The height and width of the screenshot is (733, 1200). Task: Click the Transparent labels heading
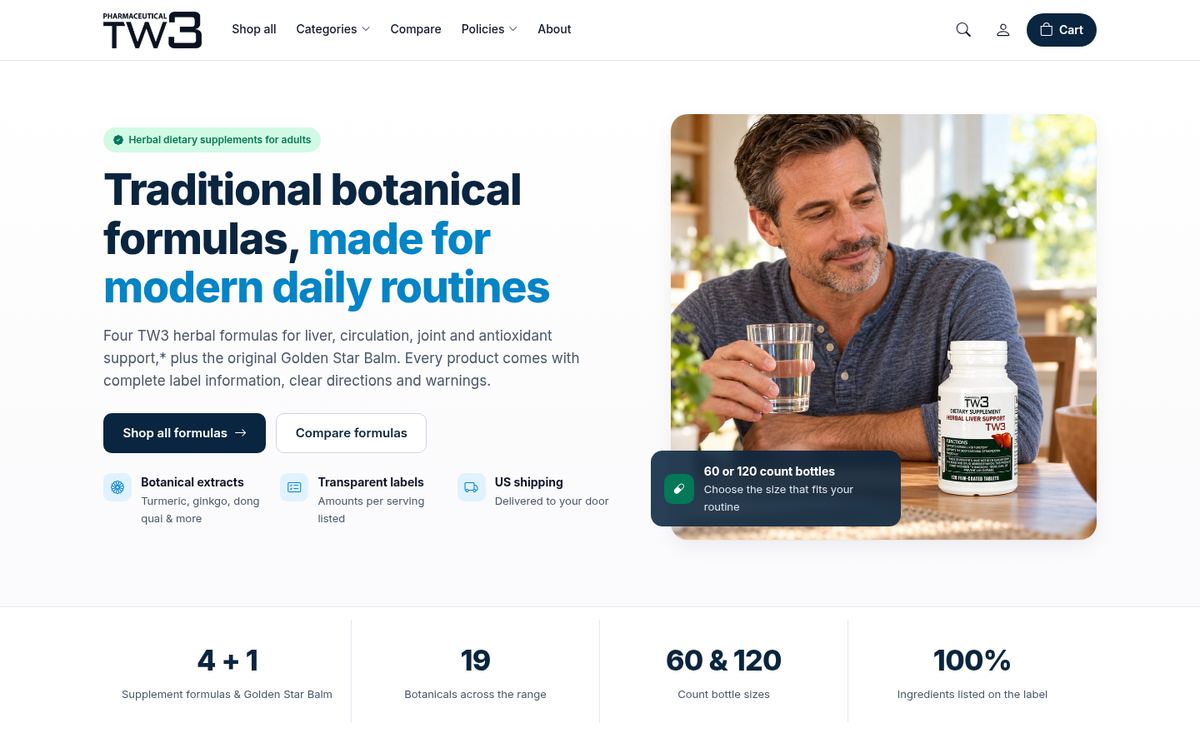tap(371, 482)
